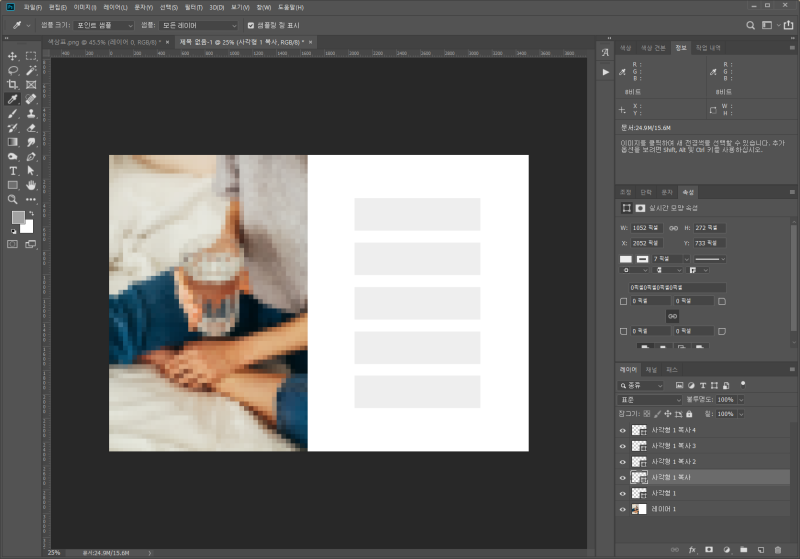Select the Zoom tool
The width and height of the screenshot is (800, 559).
coord(13,199)
